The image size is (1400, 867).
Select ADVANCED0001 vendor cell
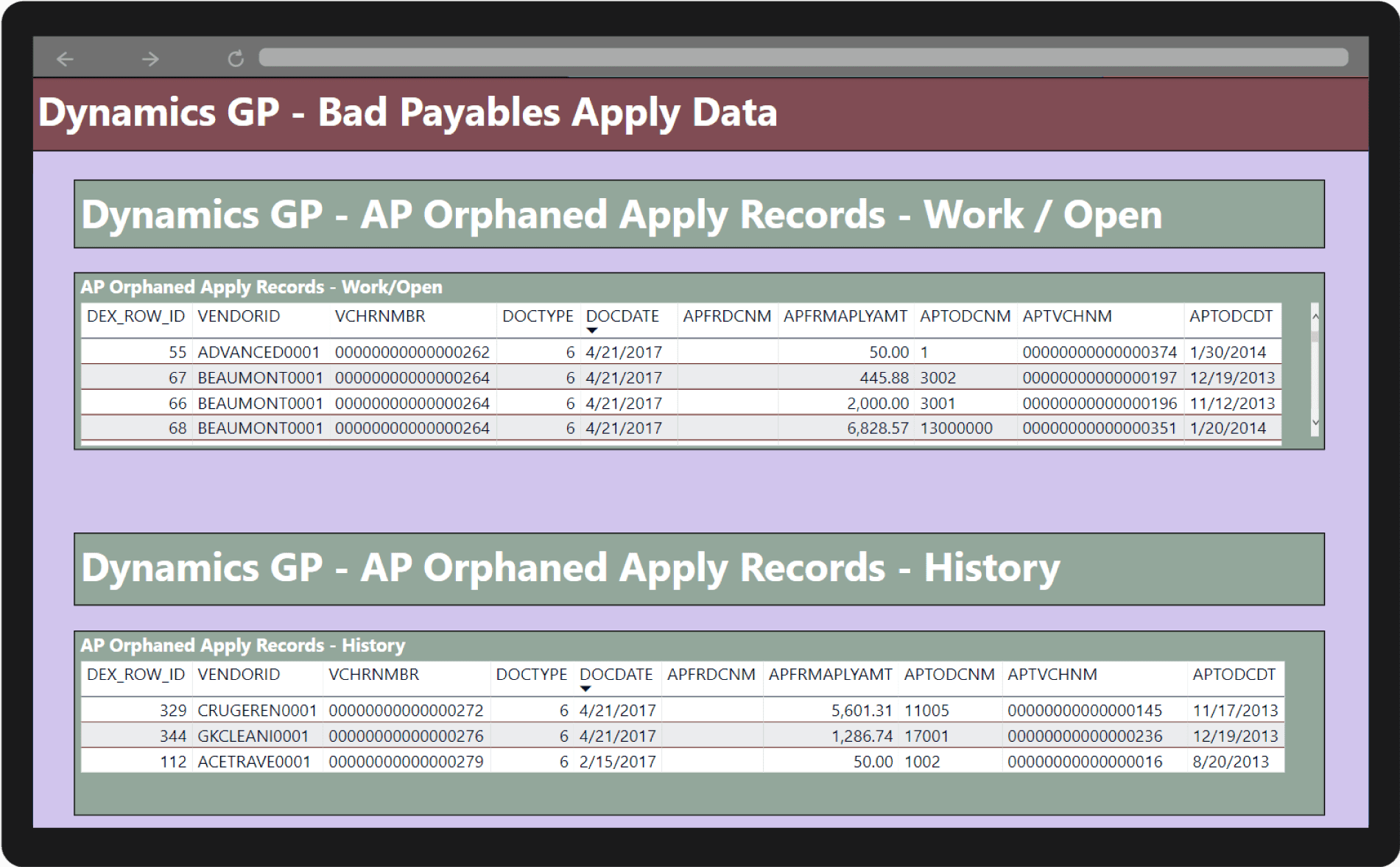[x=258, y=352]
